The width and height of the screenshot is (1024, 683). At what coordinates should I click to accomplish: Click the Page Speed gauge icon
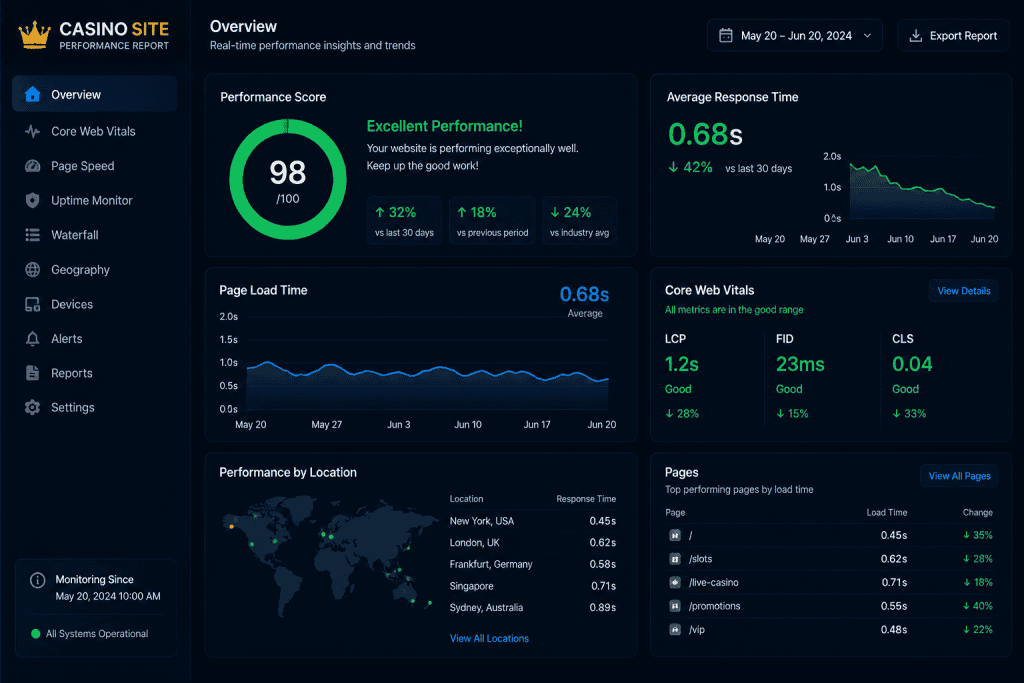coord(33,166)
